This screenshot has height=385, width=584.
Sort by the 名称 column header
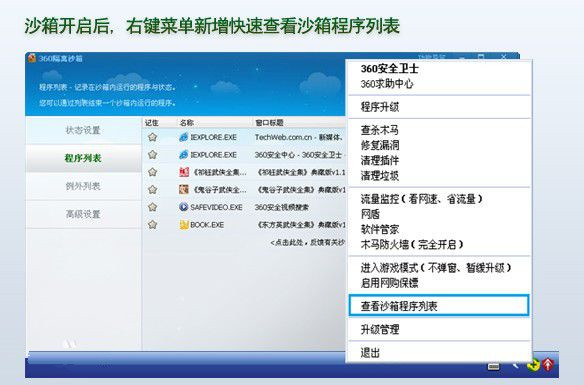pyautogui.click(x=187, y=122)
